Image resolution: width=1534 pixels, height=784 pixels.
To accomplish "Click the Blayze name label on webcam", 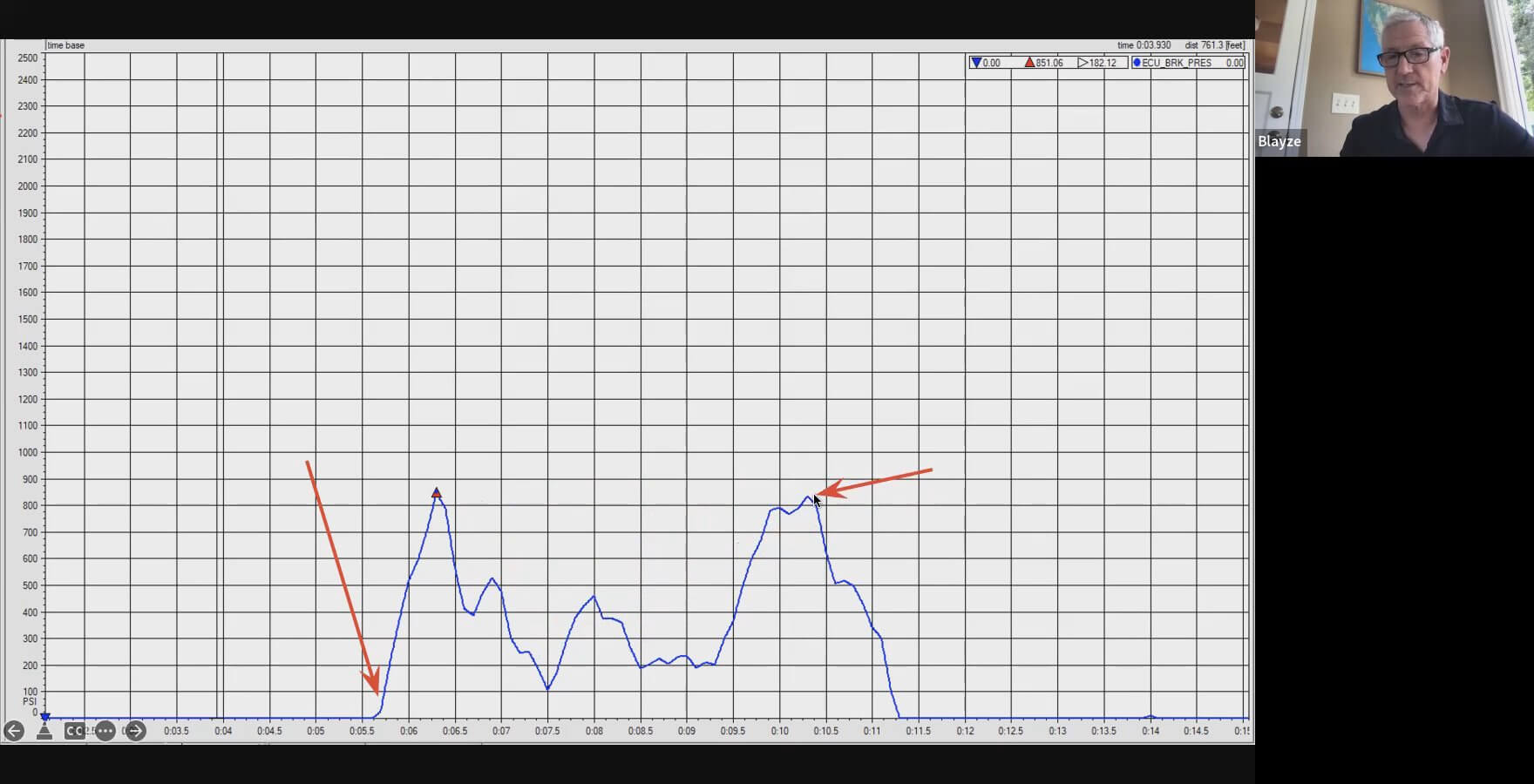I will [1279, 141].
